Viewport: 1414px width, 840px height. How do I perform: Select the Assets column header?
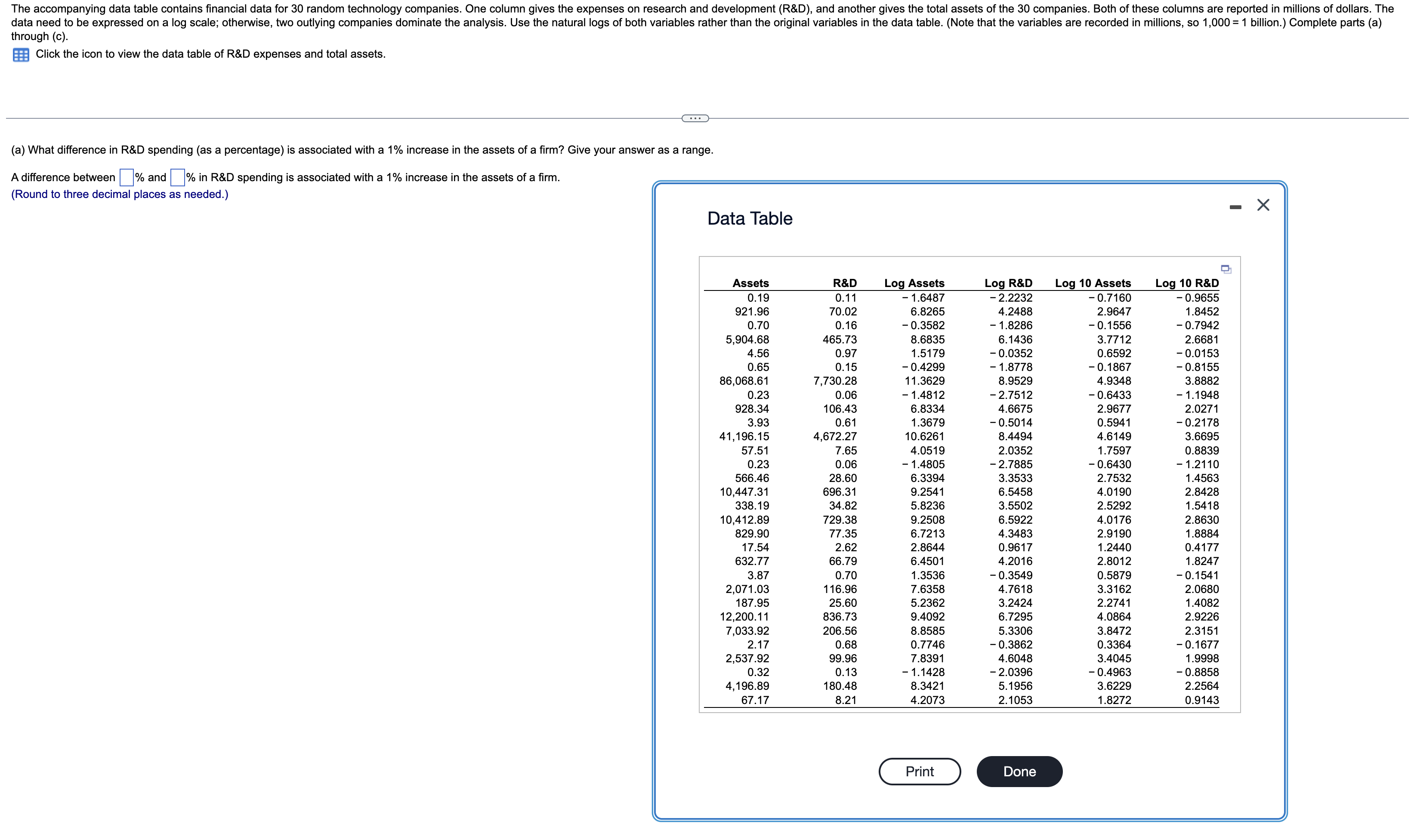750,283
